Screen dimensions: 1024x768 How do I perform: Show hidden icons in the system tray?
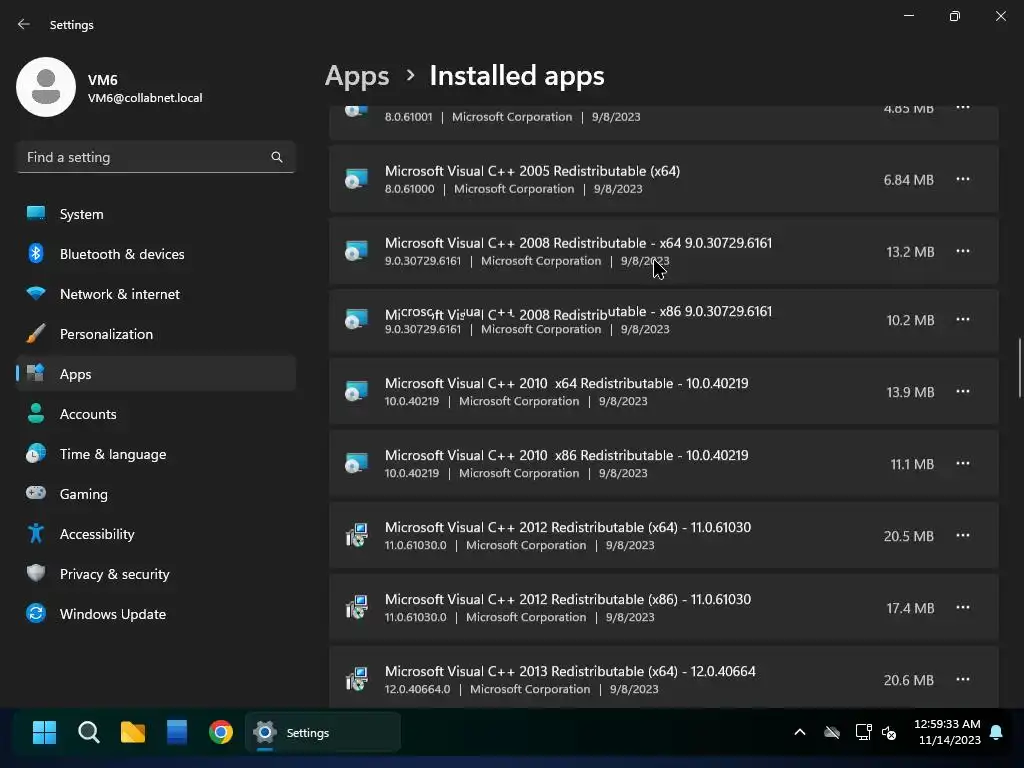click(x=800, y=733)
